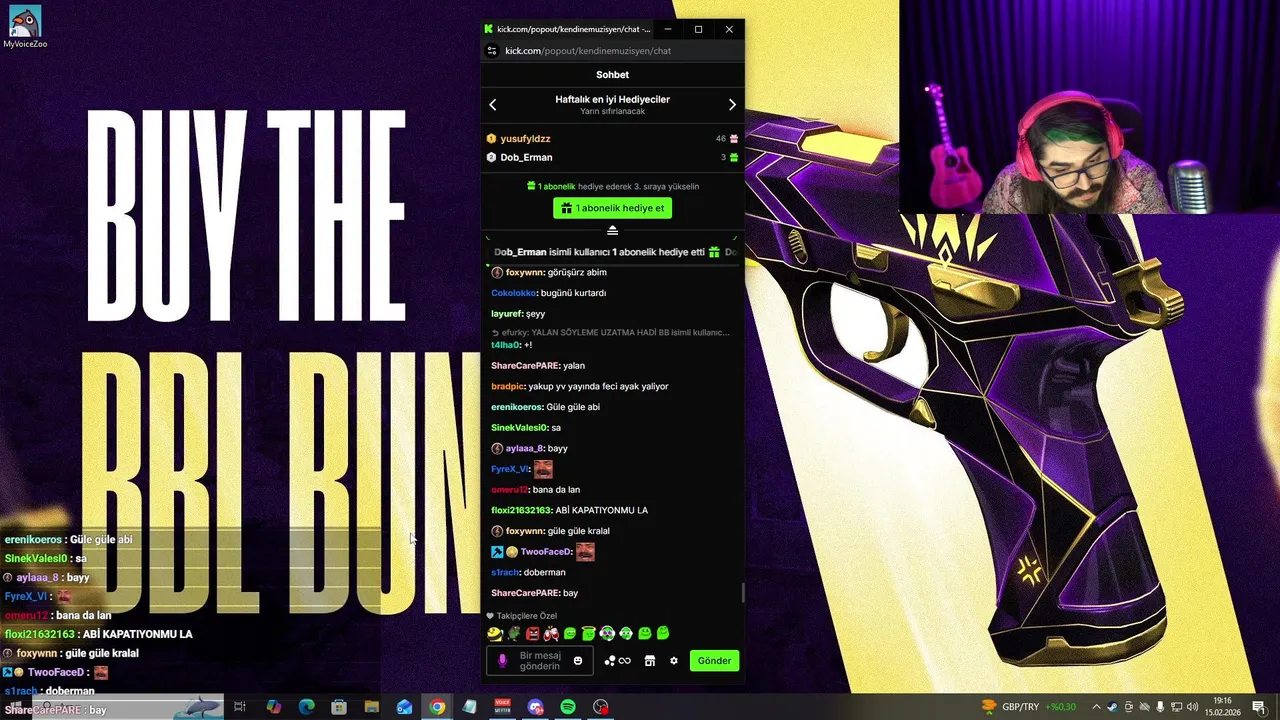
Task: Select the green emote with white headphones
Action: pyautogui.click(x=625, y=633)
